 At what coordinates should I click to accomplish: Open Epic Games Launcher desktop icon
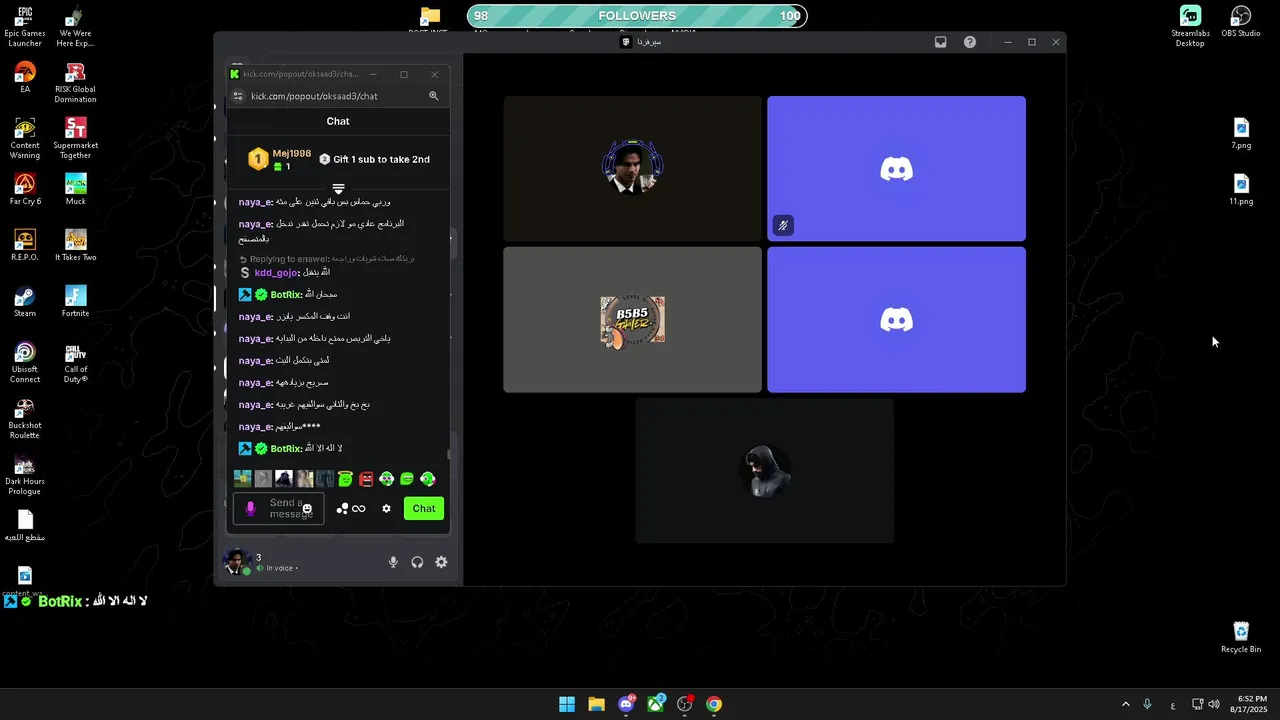click(25, 27)
